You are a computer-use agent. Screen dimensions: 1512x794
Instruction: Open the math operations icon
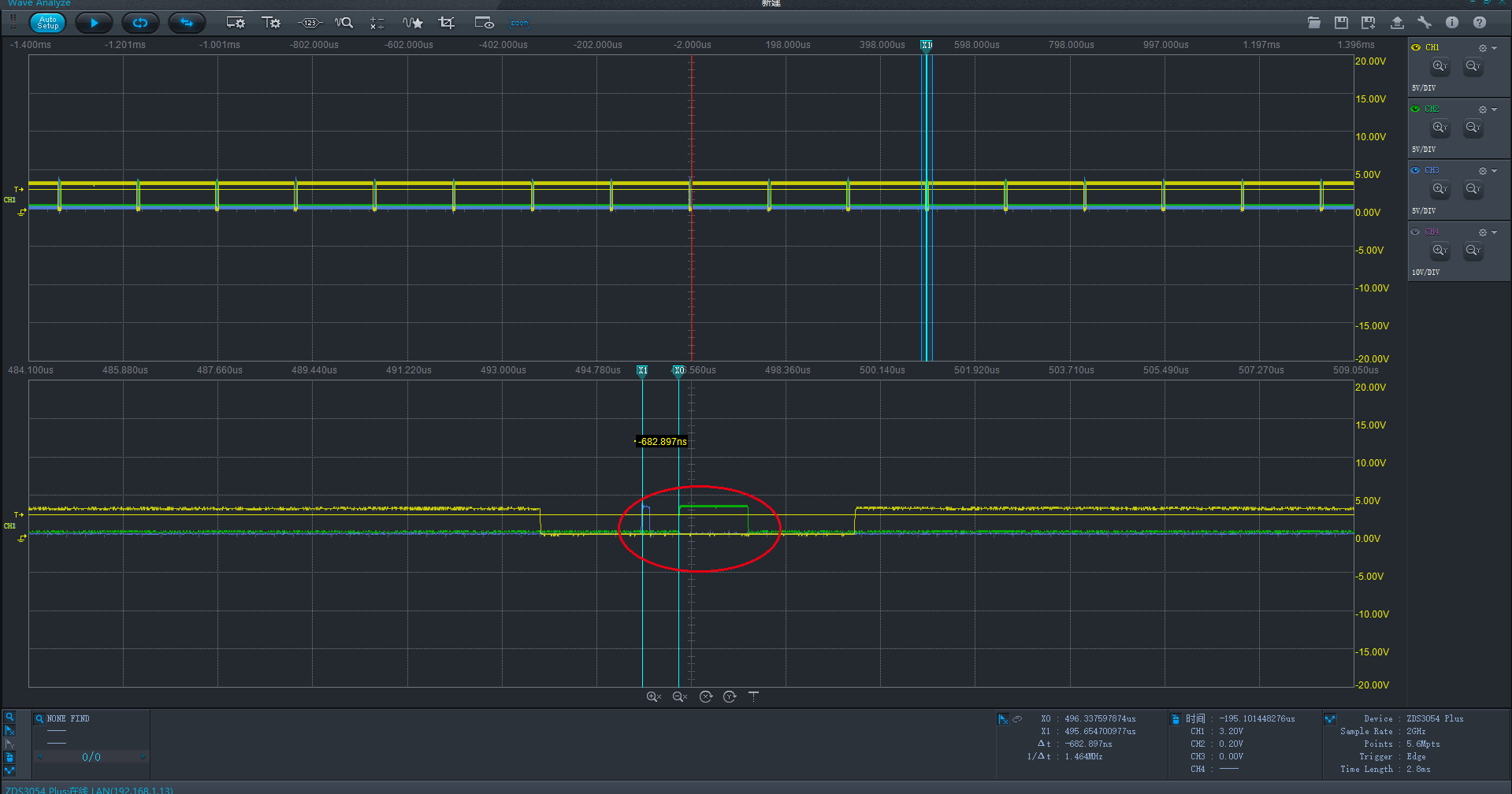point(377,23)
